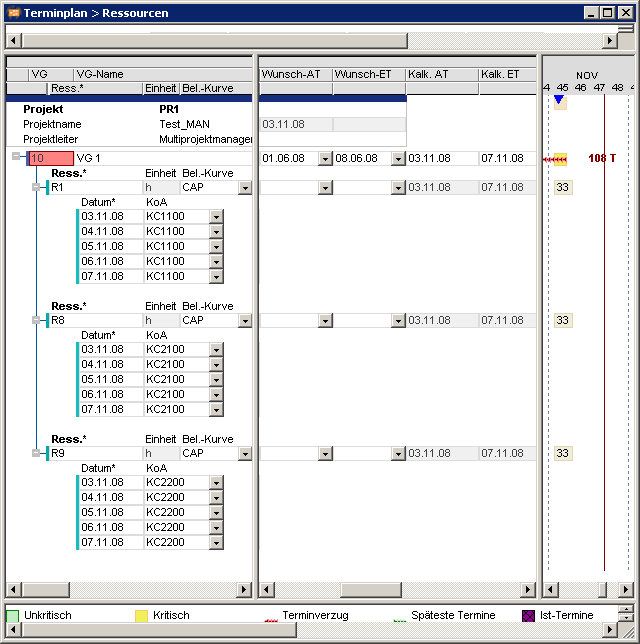Open KoA dropdown for R1 on 07.11.08
Screen dimensions: 640x644
pyautogui.click(x=216, y=276)
